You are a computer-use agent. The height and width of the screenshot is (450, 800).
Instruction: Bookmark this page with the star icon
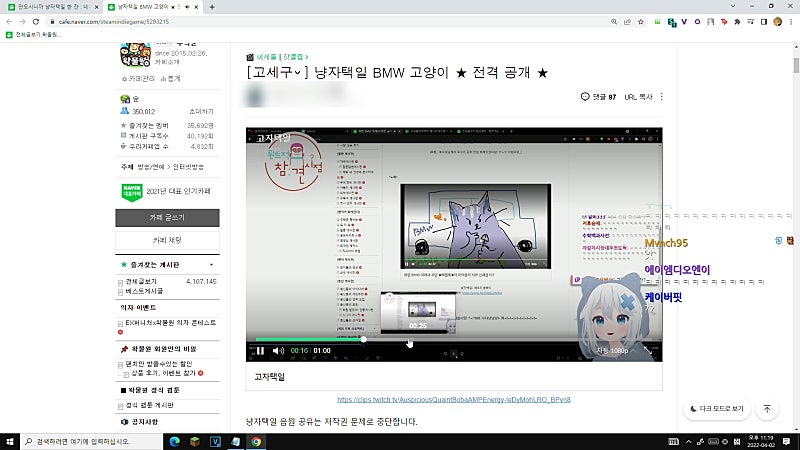641,21
